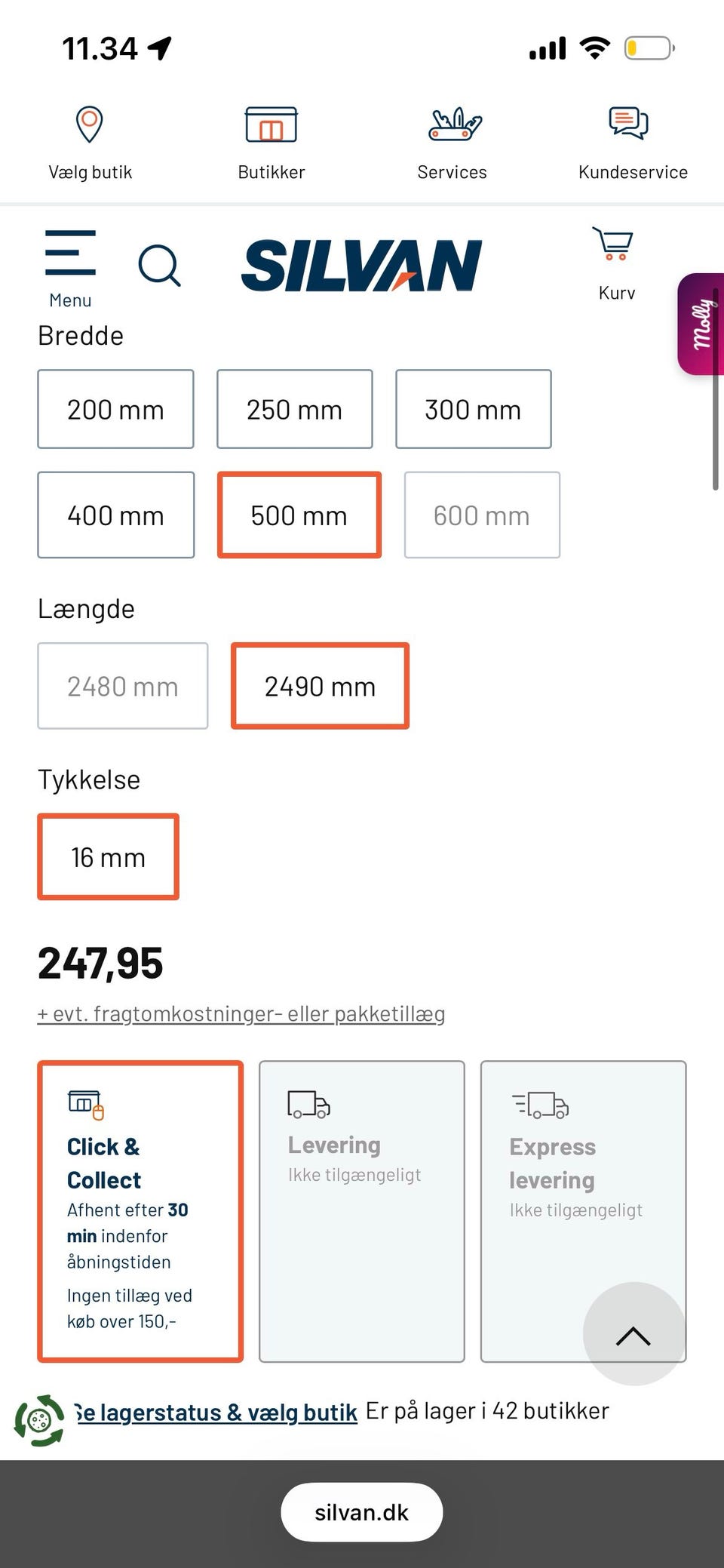724x1568 pixels.
Task: Open the Molly side tab
Action: point(701,324)
